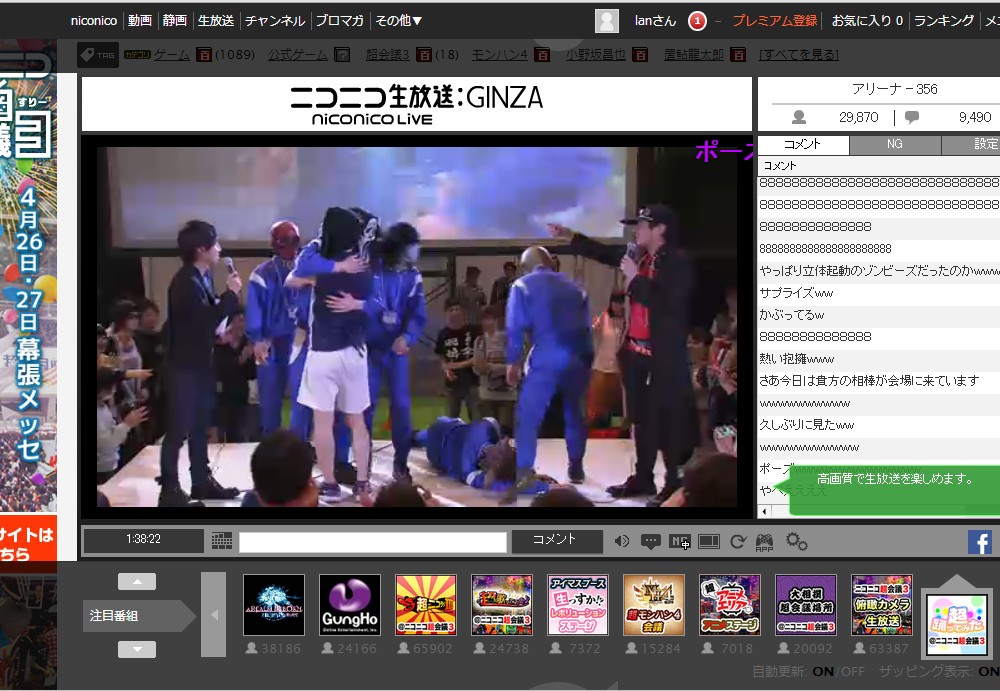The width and height of the screenshot is (1000, 691).
Task: Open ランキング link
Action: (x=944, y=21)
